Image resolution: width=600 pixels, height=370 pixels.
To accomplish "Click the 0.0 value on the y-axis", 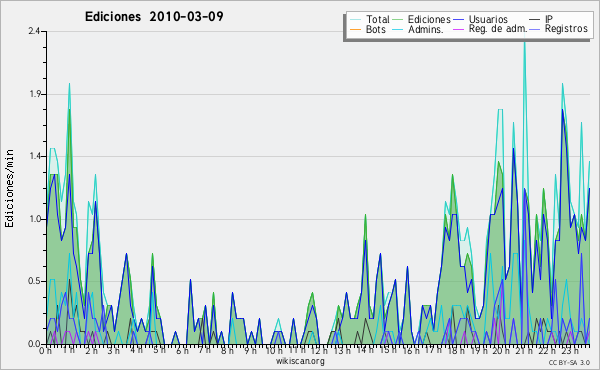I will point(35,344).
